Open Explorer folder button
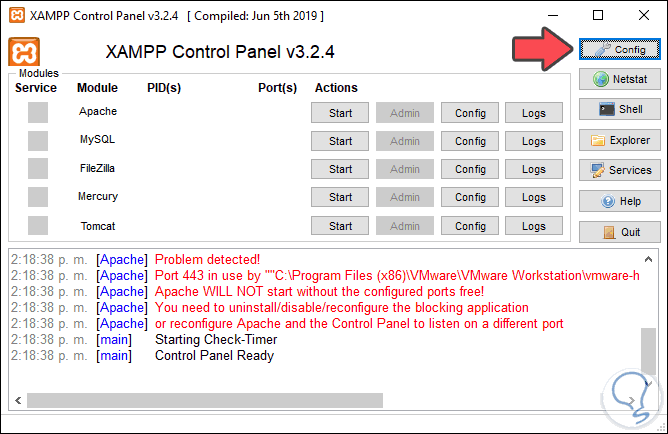The height and width of the screenshot is (434, 668). 619,140
